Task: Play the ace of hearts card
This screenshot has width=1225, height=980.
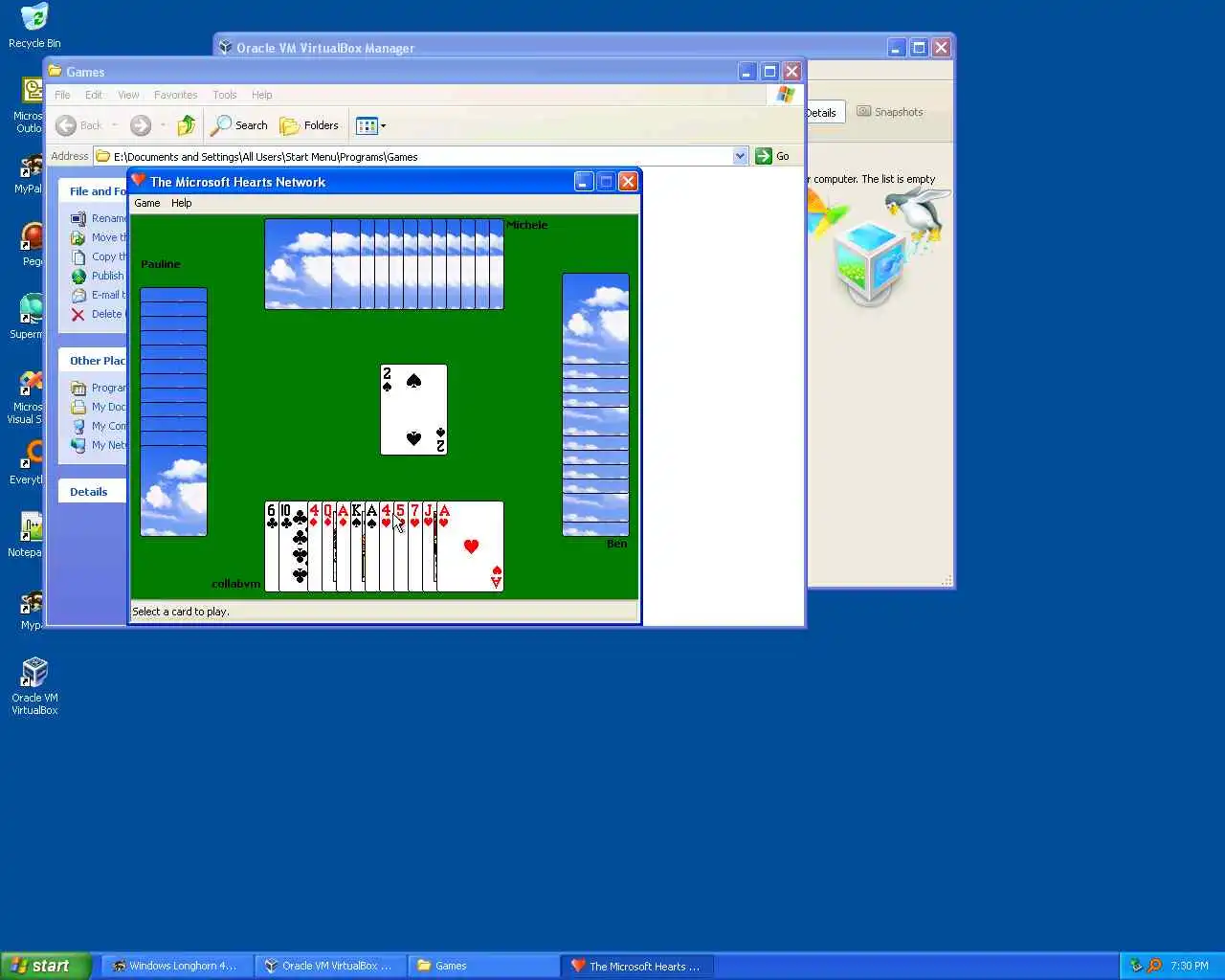Action: (470, 546)
